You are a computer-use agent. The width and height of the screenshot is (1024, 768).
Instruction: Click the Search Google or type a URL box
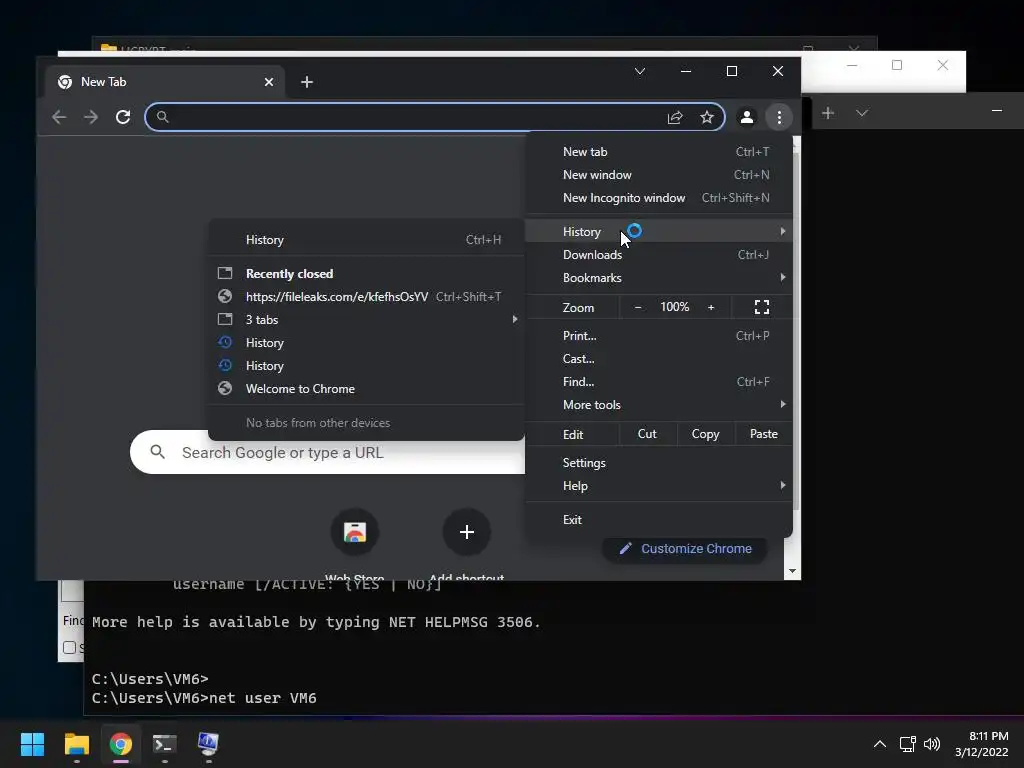327,452
